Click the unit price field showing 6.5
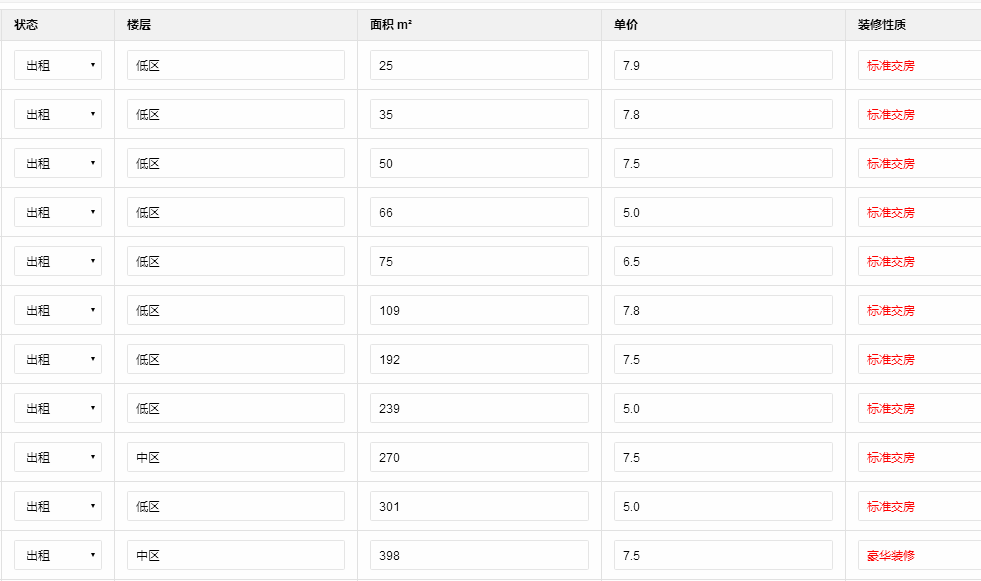Screen dimensions: 981x581 click(723, 261)
